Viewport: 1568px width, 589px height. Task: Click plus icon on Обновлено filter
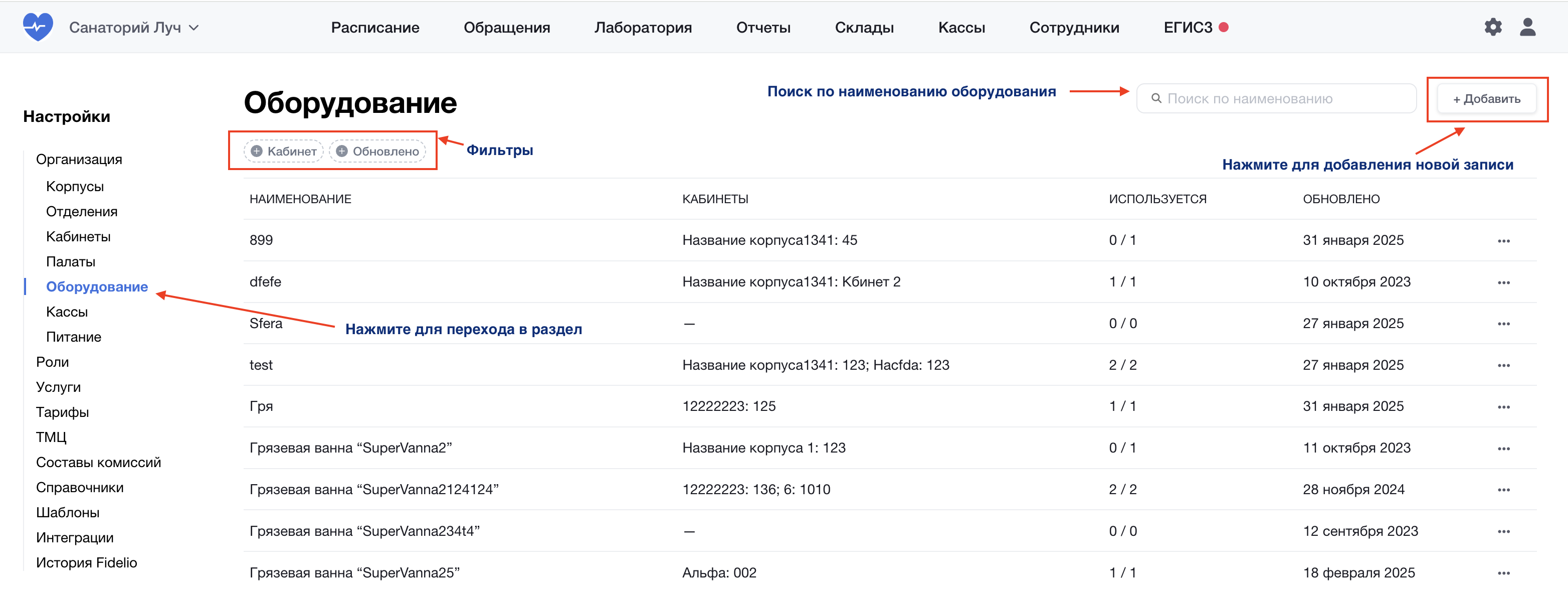point(342,151)
